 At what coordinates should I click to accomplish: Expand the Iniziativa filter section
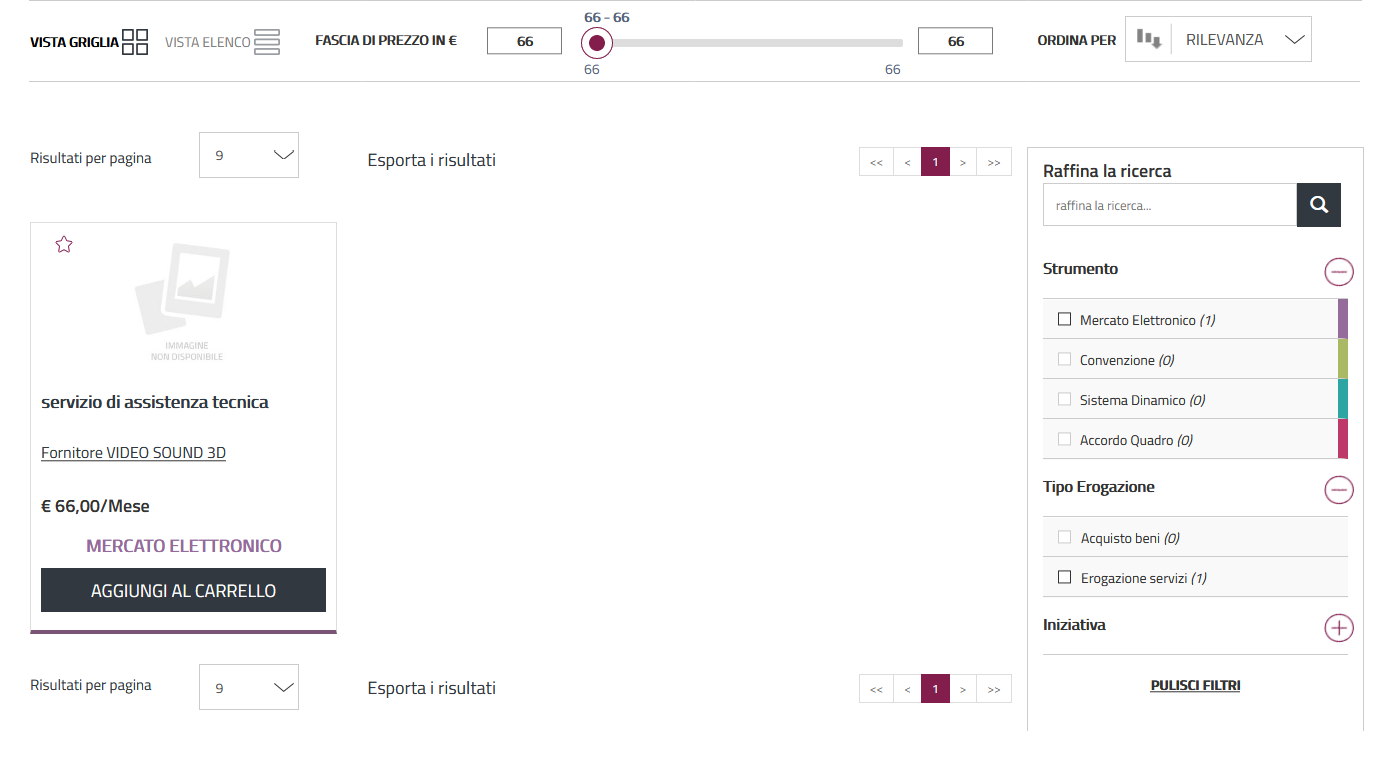coord(1338,627)
